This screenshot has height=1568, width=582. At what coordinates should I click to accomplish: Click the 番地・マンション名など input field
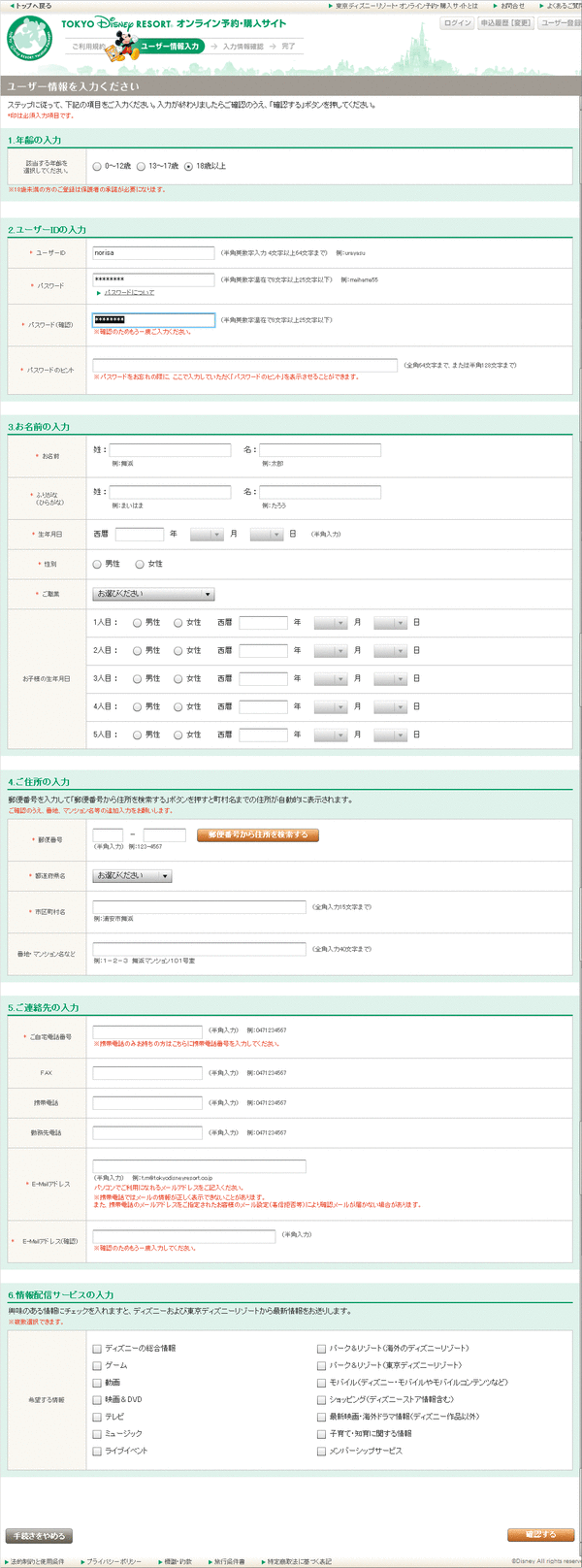click(199, 949)
